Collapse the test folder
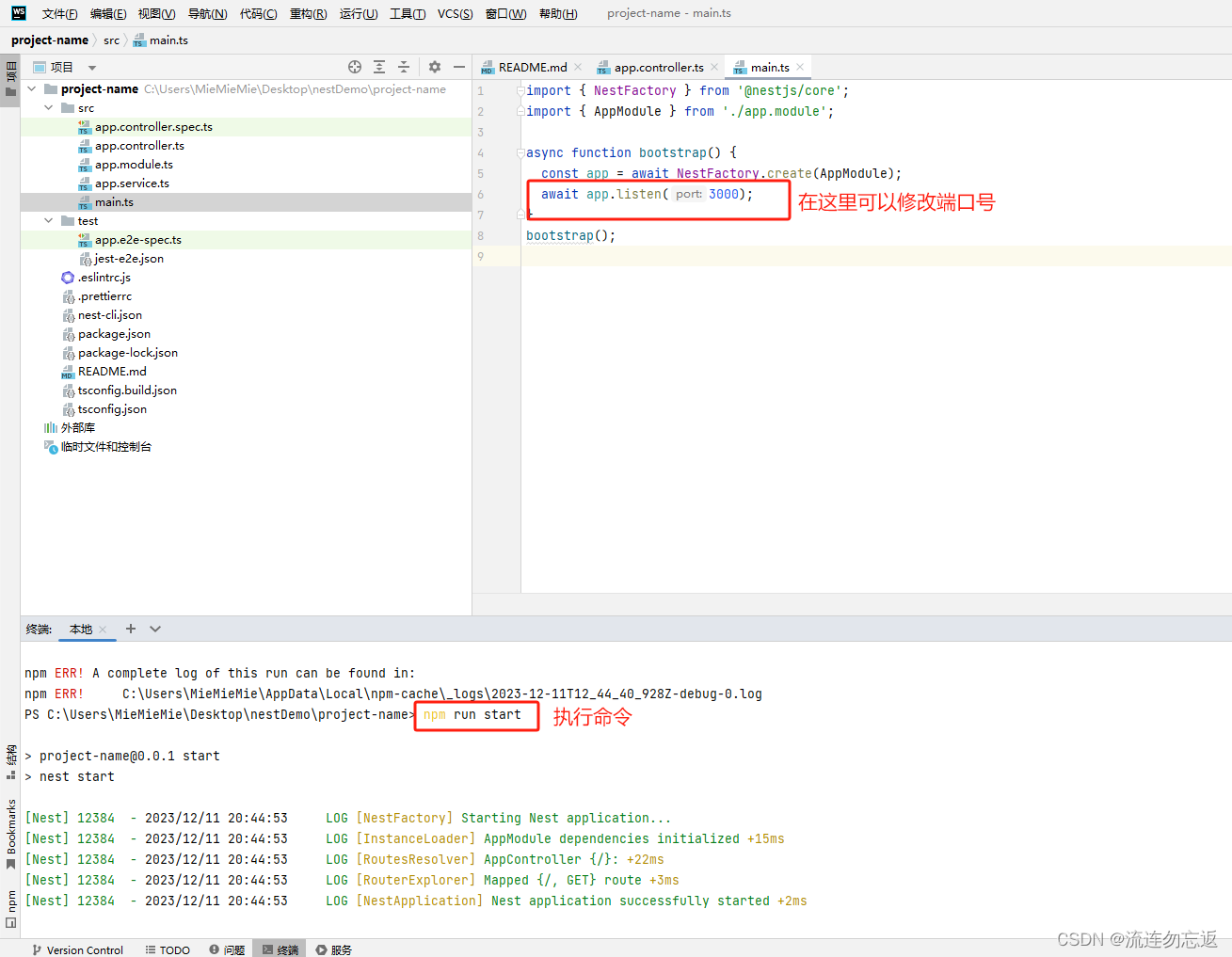This screenshot has height=957, width=1232. pos(47,220)
